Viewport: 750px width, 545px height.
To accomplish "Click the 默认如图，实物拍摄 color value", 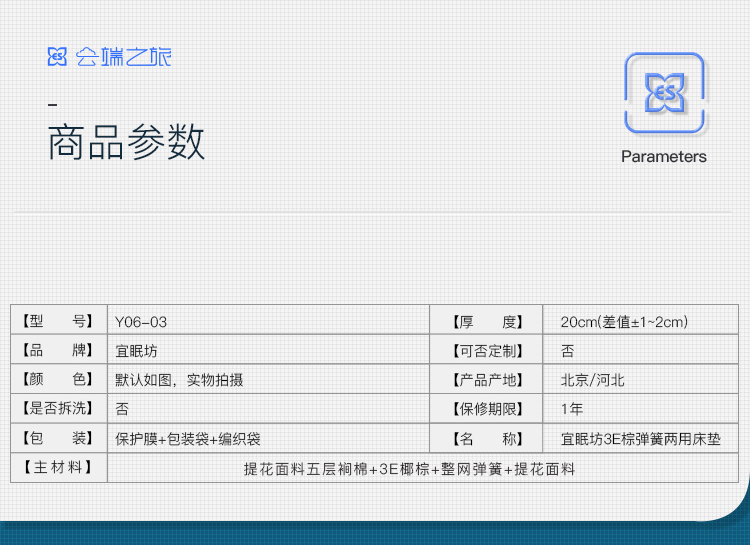I will pyautogui.click(x=179, y=380).
